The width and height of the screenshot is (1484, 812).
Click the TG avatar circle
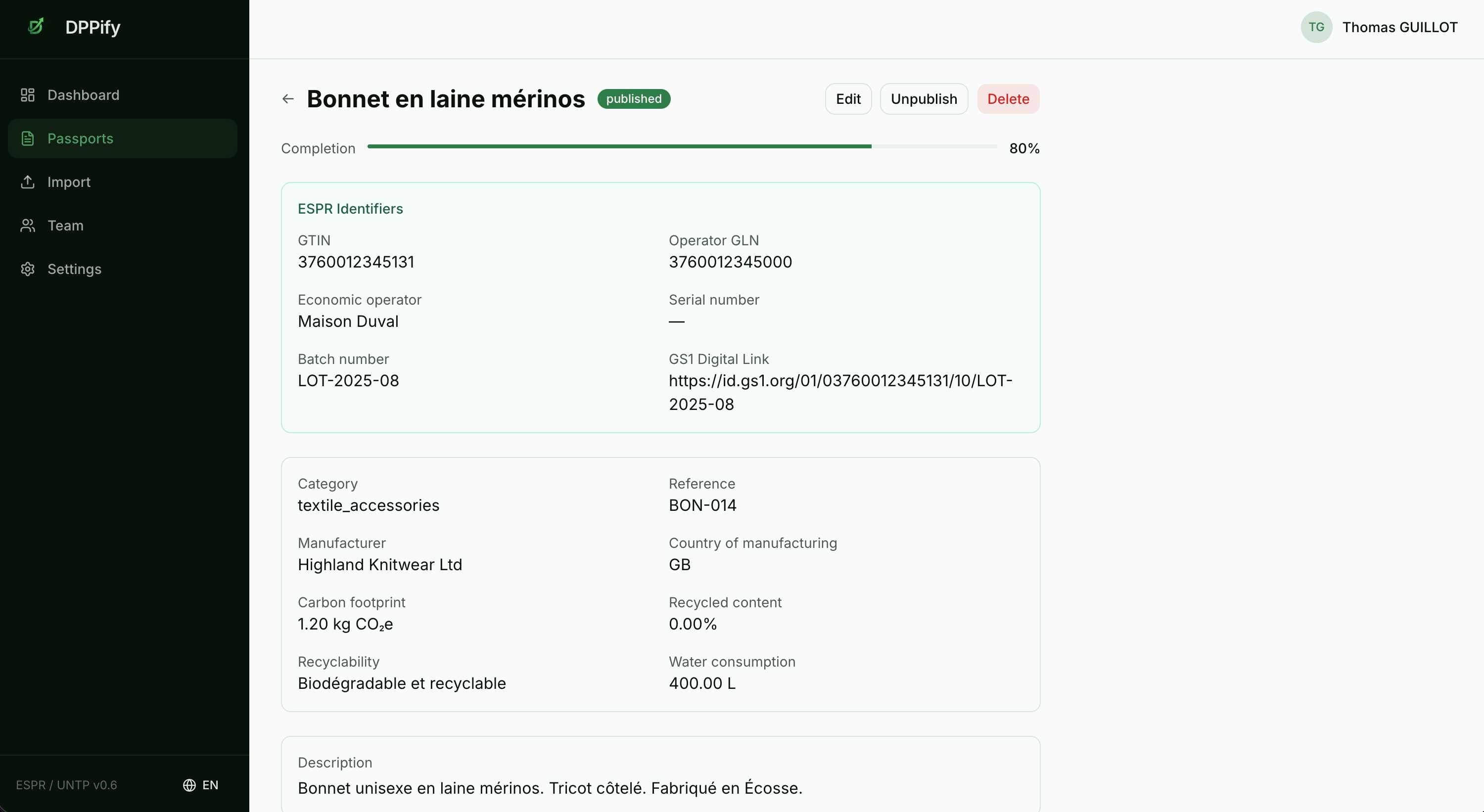pos(1316,27)
